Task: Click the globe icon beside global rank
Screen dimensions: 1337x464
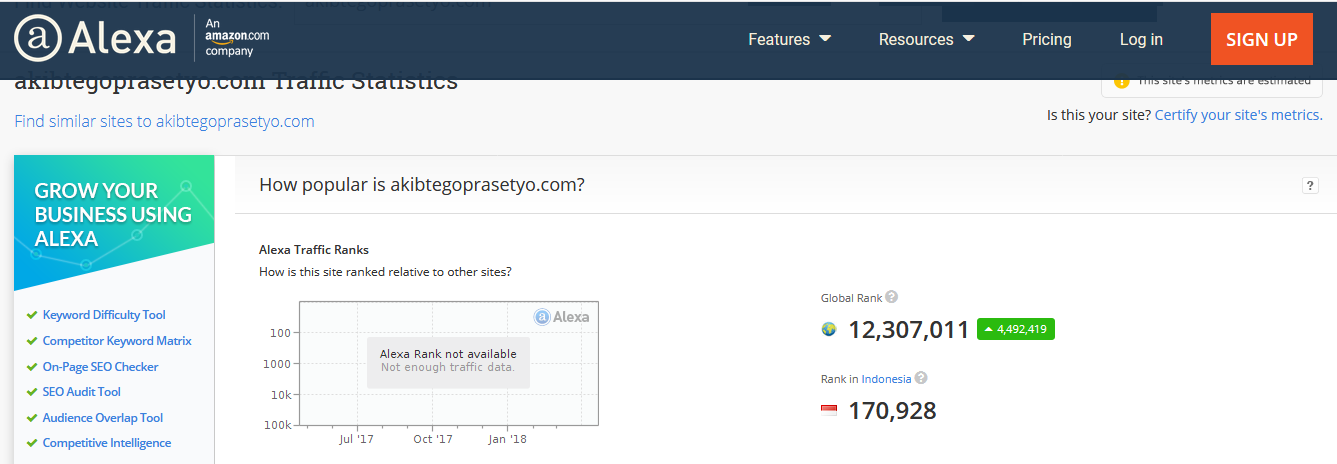Action: click(x=828, y=329)
